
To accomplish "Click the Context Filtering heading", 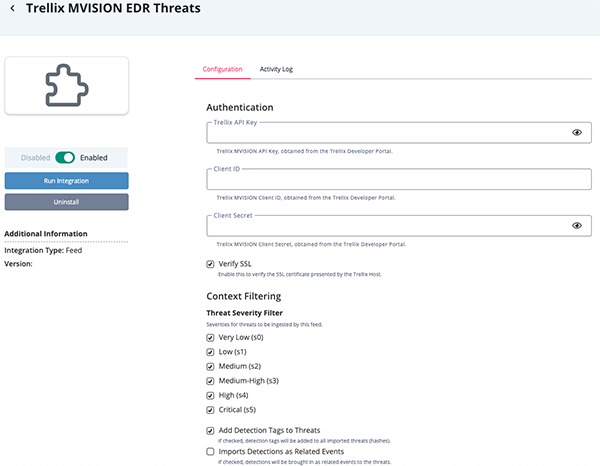I will [244, 297].
